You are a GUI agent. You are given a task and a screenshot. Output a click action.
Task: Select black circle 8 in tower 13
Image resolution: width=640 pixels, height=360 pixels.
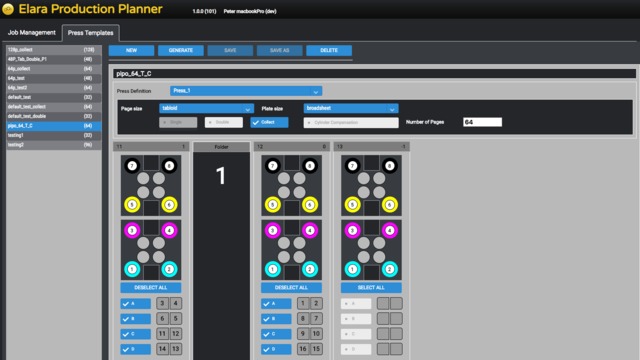coord(390,166)
